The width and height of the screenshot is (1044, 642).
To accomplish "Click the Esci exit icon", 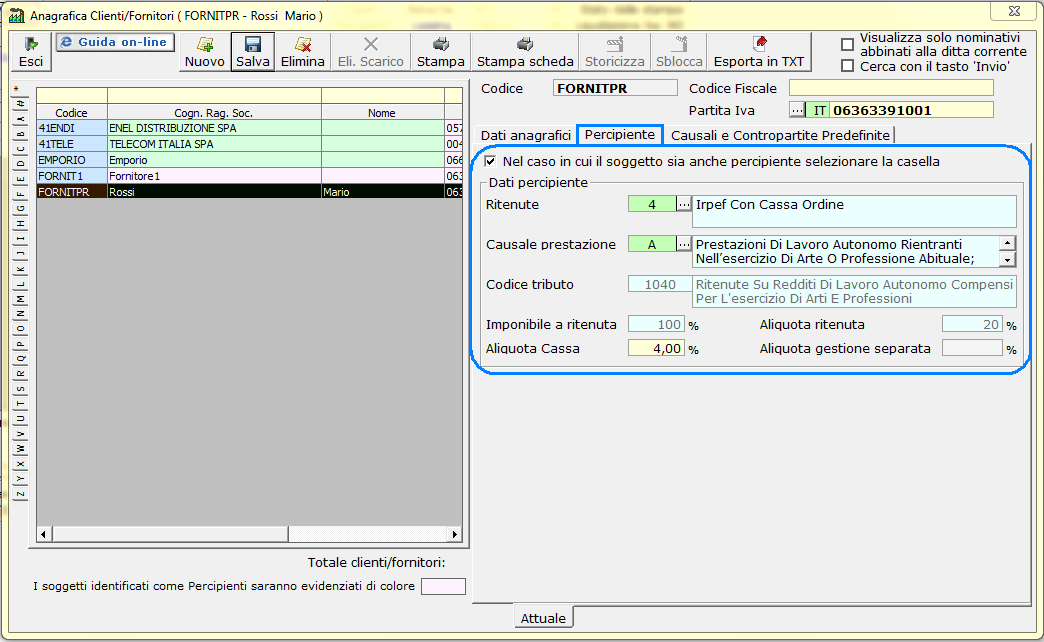I will 31,51.
